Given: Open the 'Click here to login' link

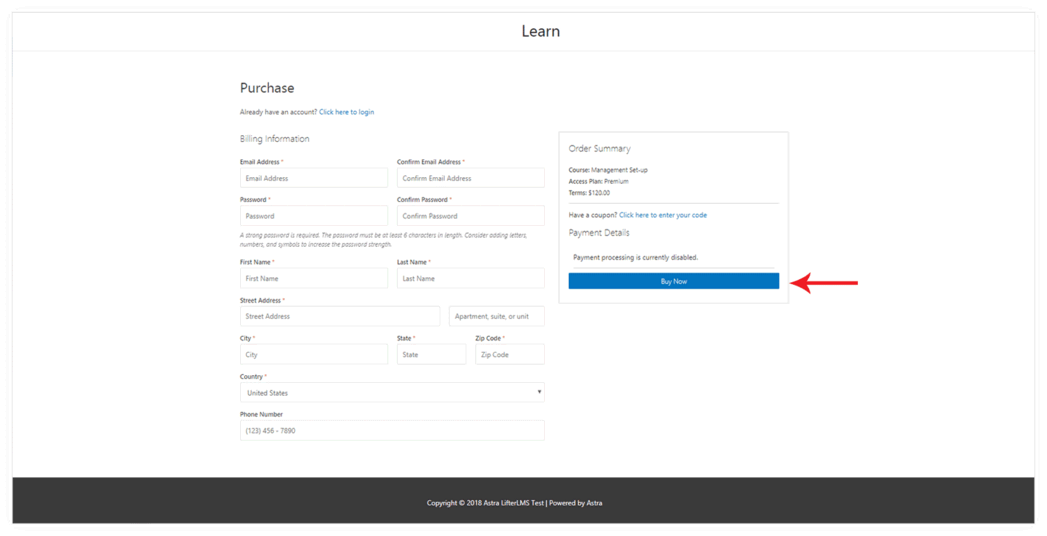Looking at the screenshot, I should point(346,112).
